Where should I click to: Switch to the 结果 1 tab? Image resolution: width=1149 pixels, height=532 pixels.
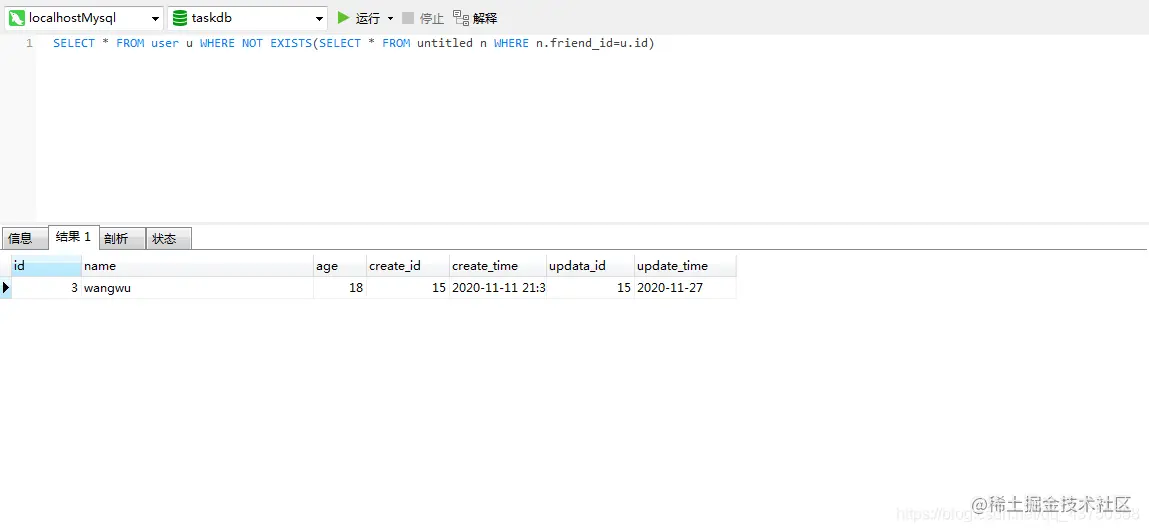tap(73, 237)
